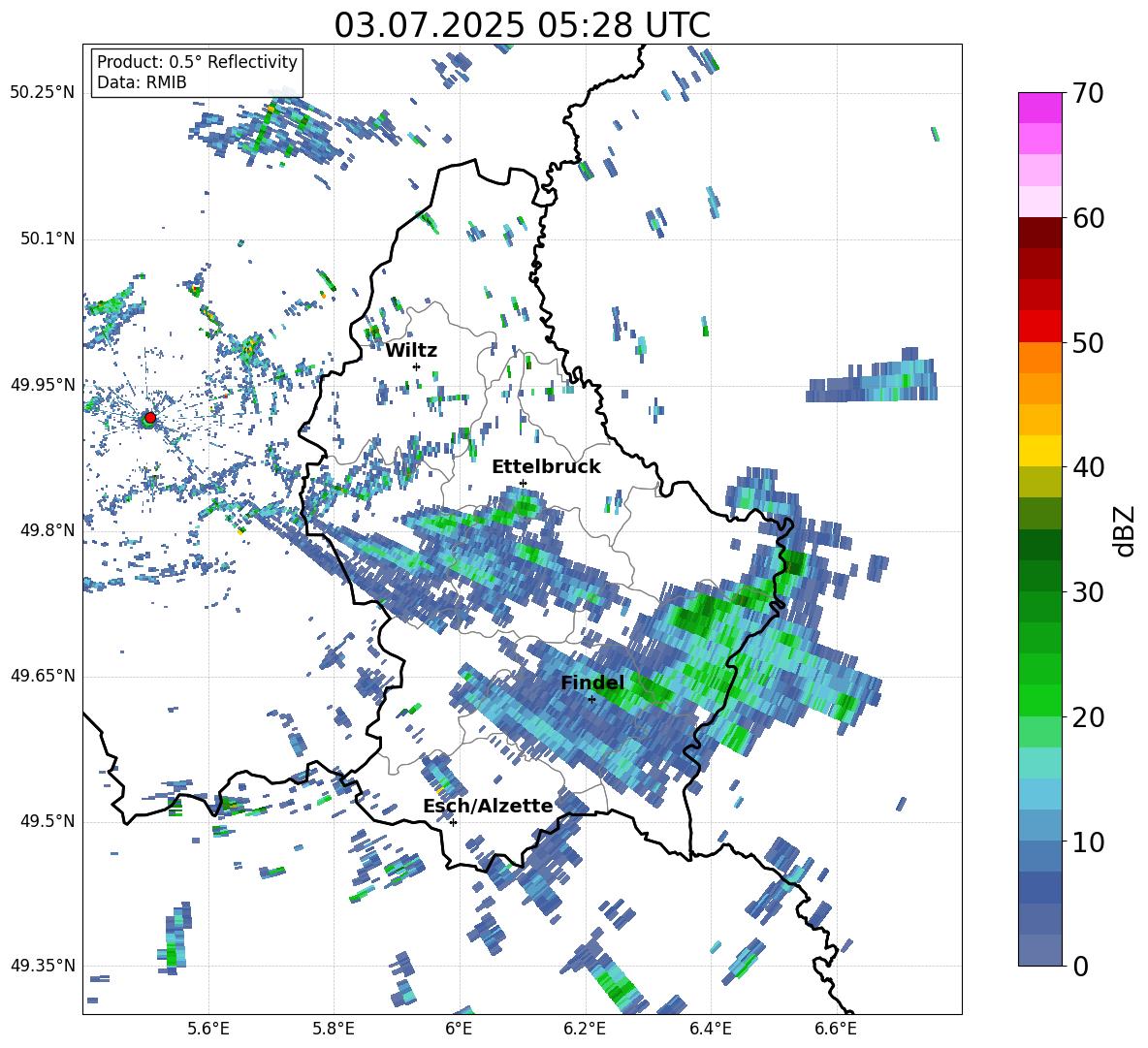Click the 49.65°N latitude label

coord(43,675)
